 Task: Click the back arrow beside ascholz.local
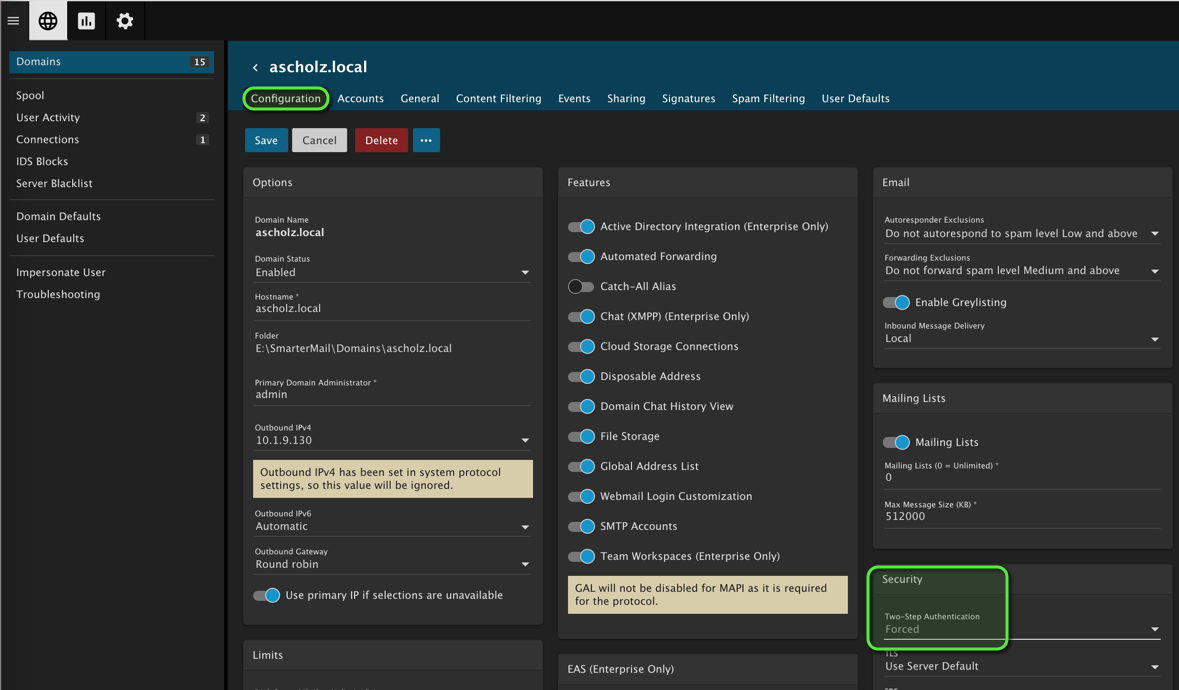[x=255, y=68]
